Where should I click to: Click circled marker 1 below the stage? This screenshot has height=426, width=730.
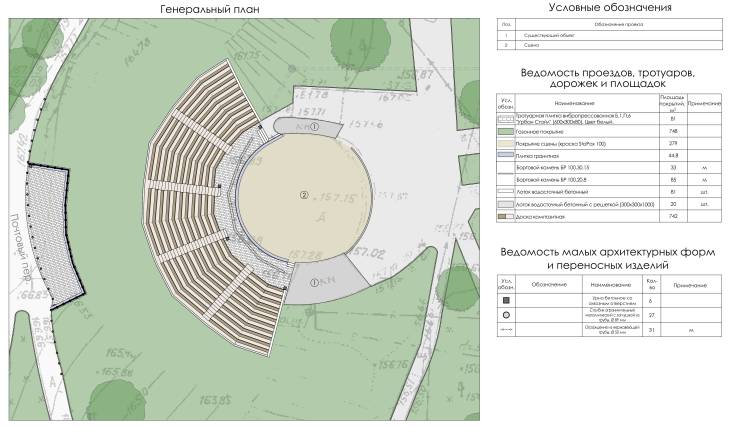point(315,283)
